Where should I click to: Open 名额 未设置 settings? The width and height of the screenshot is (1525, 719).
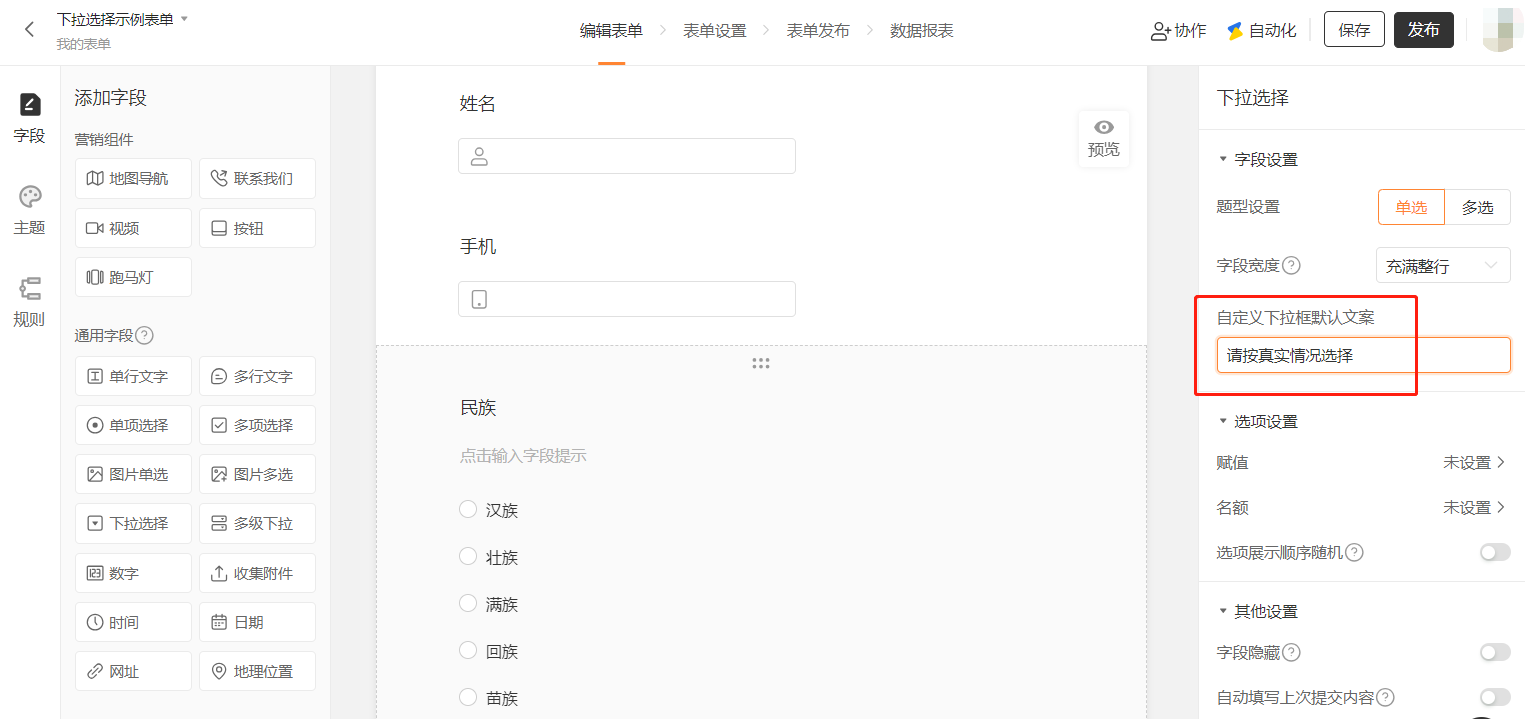coord(1474,507)
